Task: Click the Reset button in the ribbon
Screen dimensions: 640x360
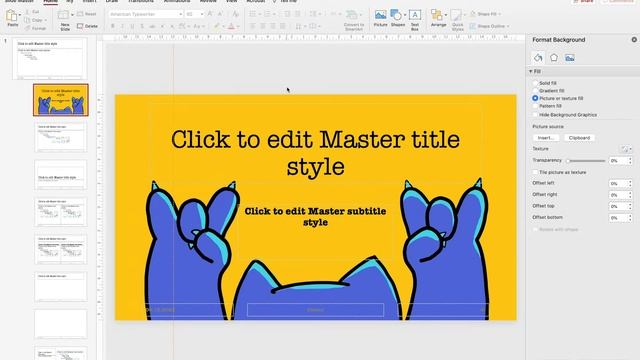Action: (x=87, y=14)
